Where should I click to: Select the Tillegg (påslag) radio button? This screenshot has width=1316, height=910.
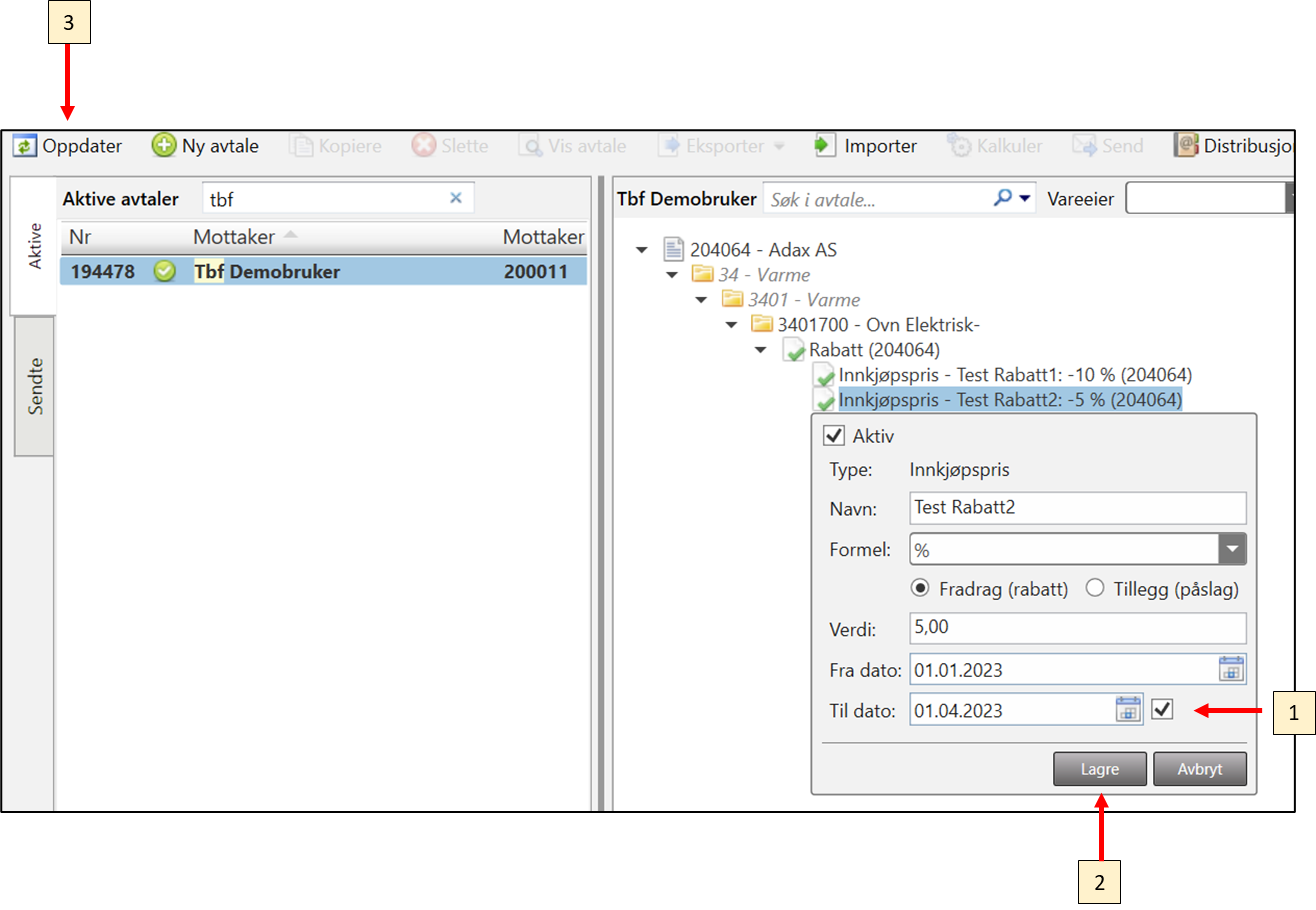click(1095, 588)
